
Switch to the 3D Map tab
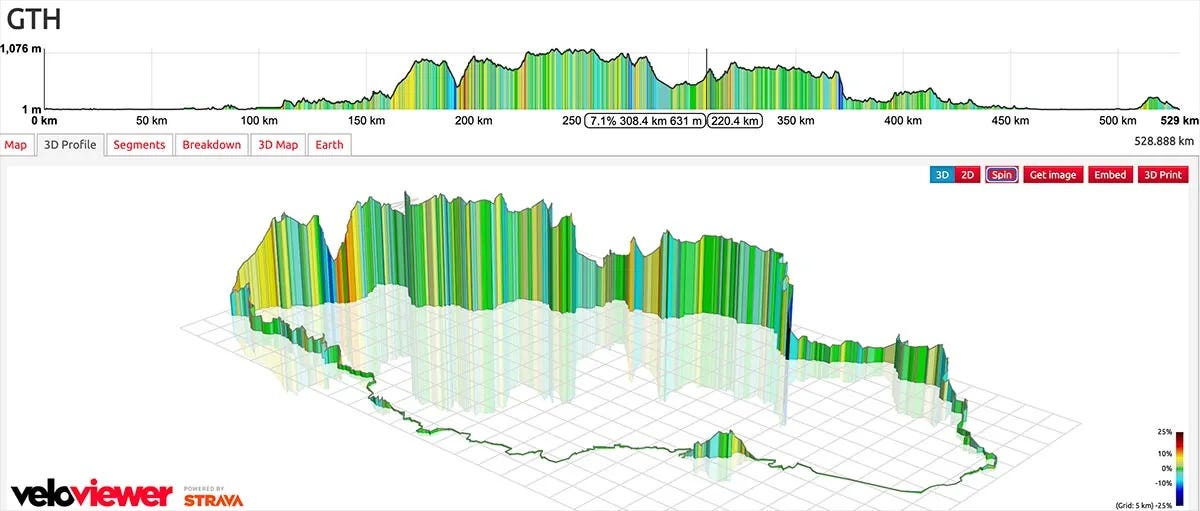(278, 145)
